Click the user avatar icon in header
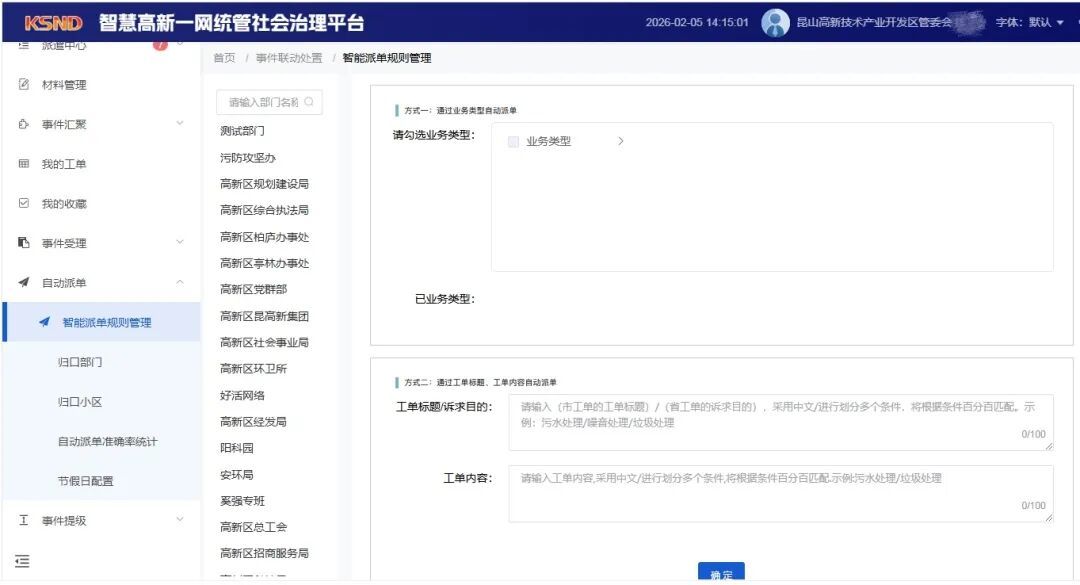Viewport: 1080px width, 585px height. 775,22
